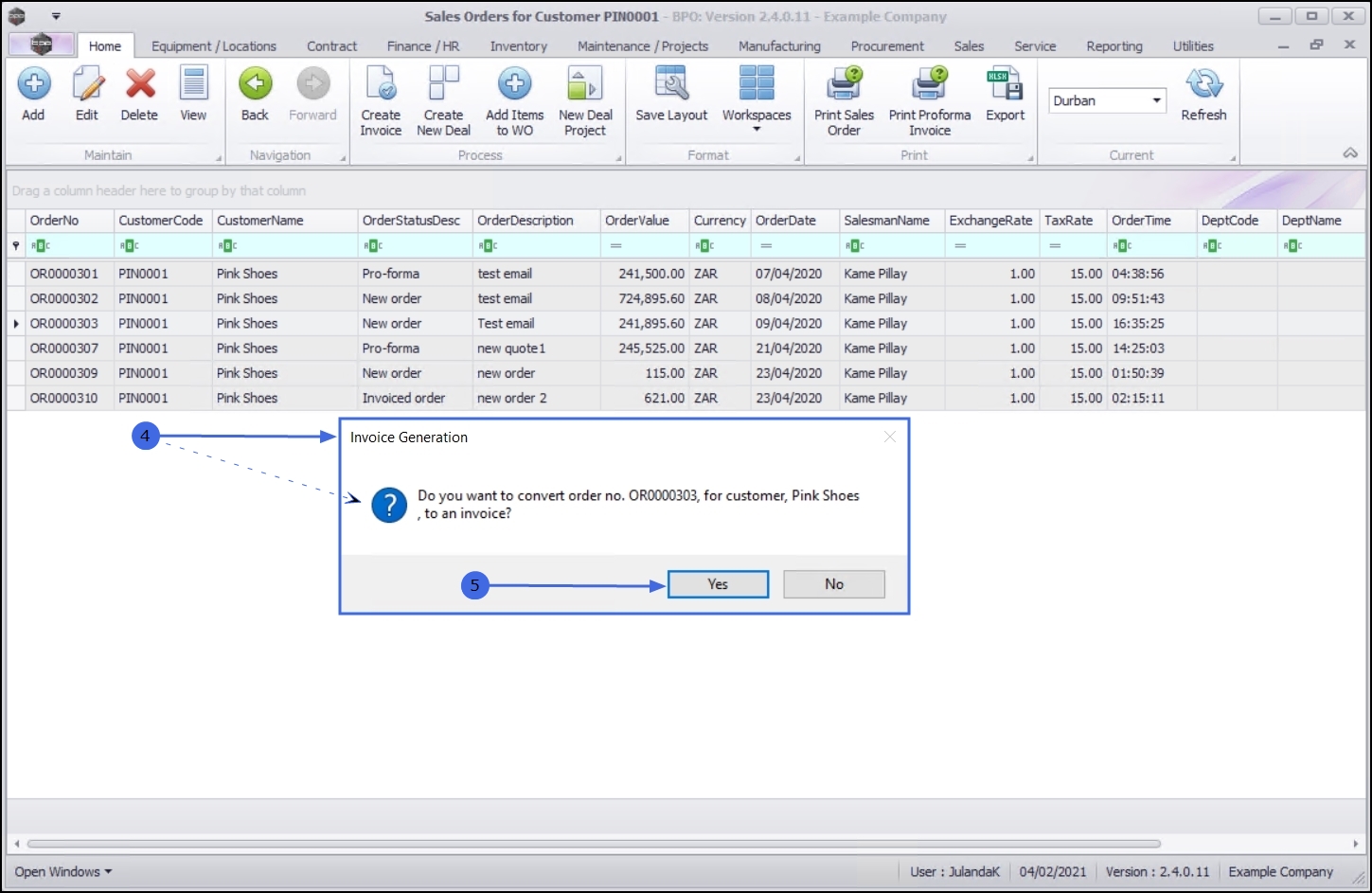Switch to the Home tab

click(105, 46)
